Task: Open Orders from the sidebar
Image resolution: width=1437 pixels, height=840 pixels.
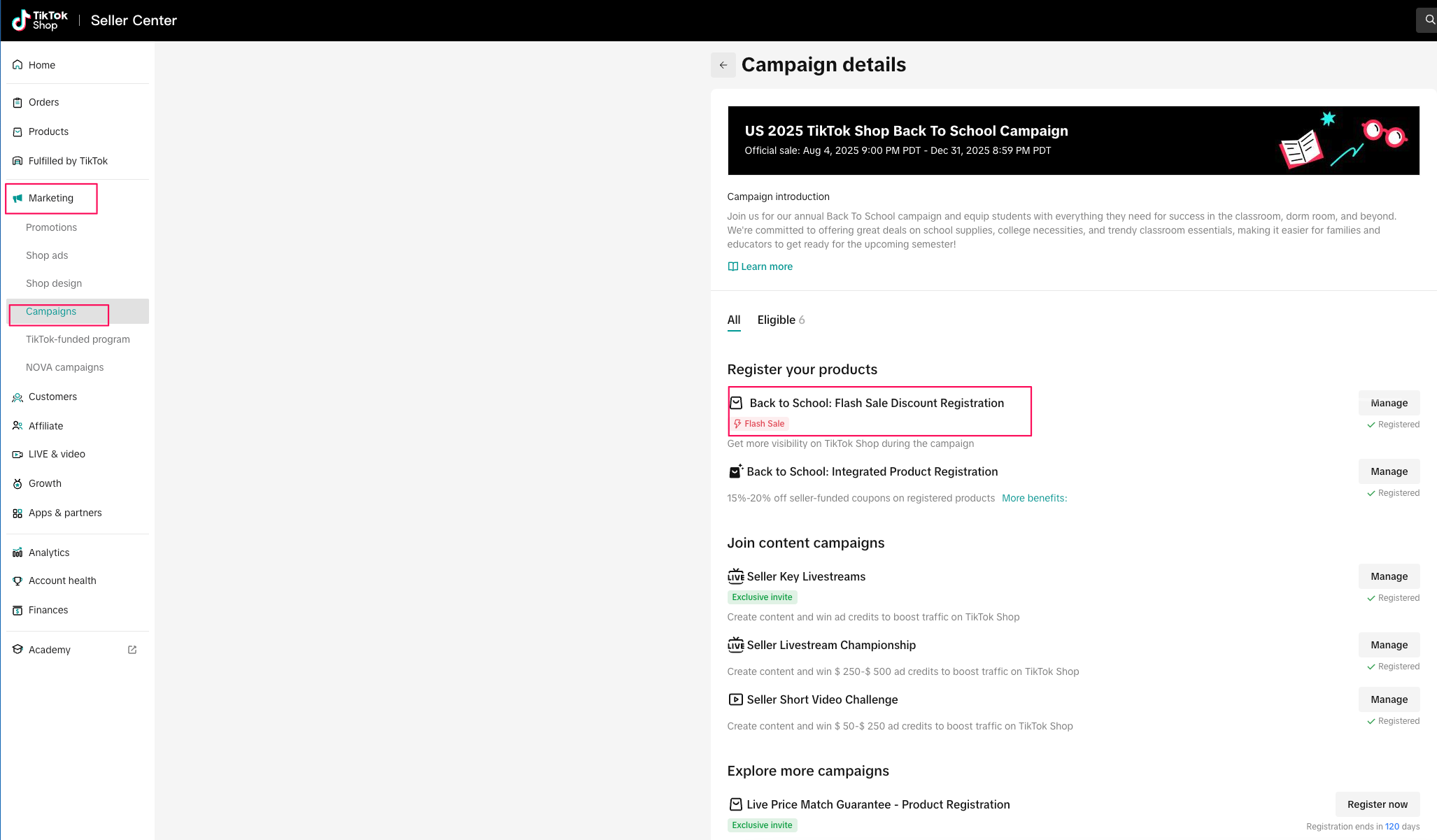Action: (x=43, y=102)
